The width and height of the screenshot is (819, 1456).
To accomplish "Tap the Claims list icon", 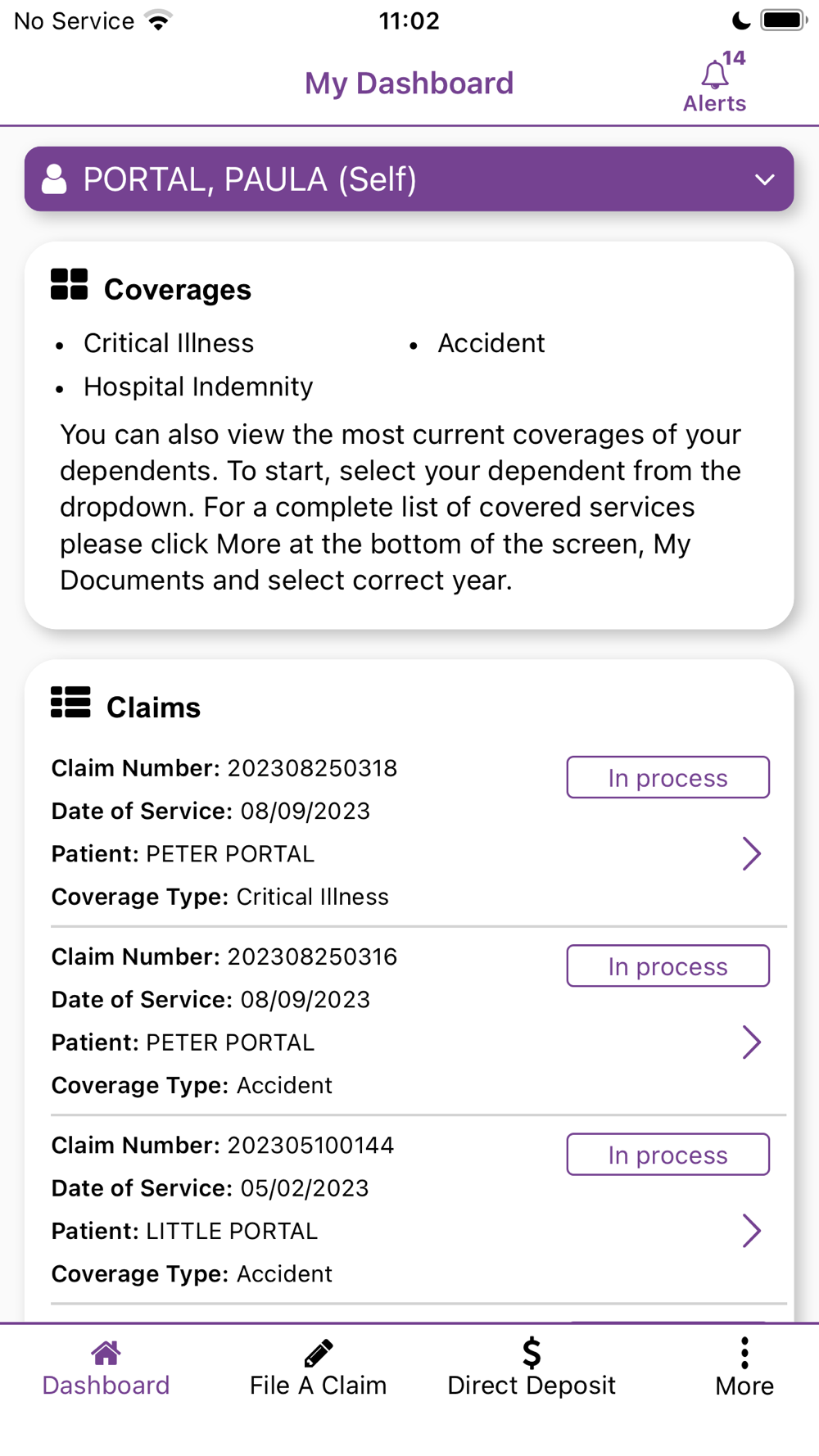I will (x=70, y=703).
